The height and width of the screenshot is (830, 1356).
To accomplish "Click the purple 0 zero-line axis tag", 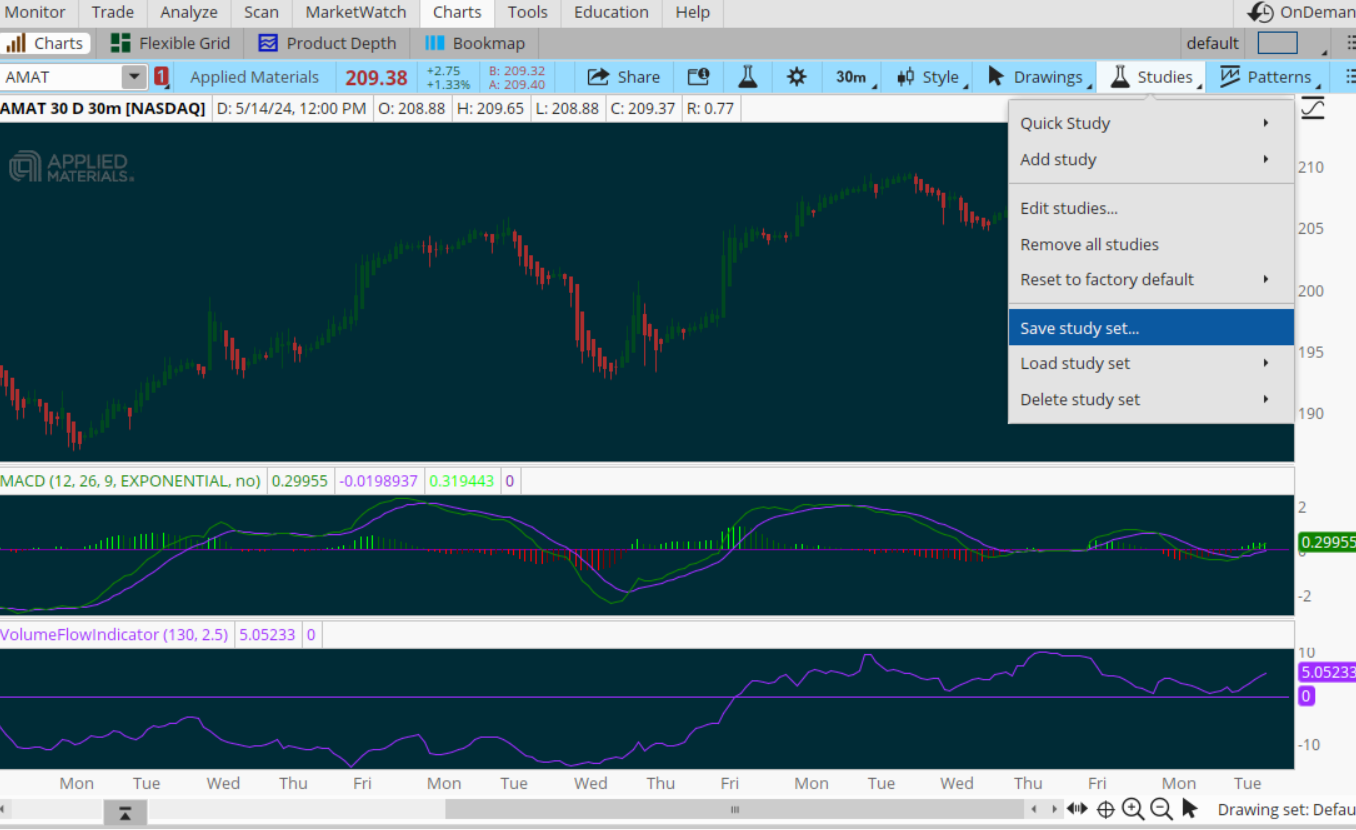I will 1306,695.
